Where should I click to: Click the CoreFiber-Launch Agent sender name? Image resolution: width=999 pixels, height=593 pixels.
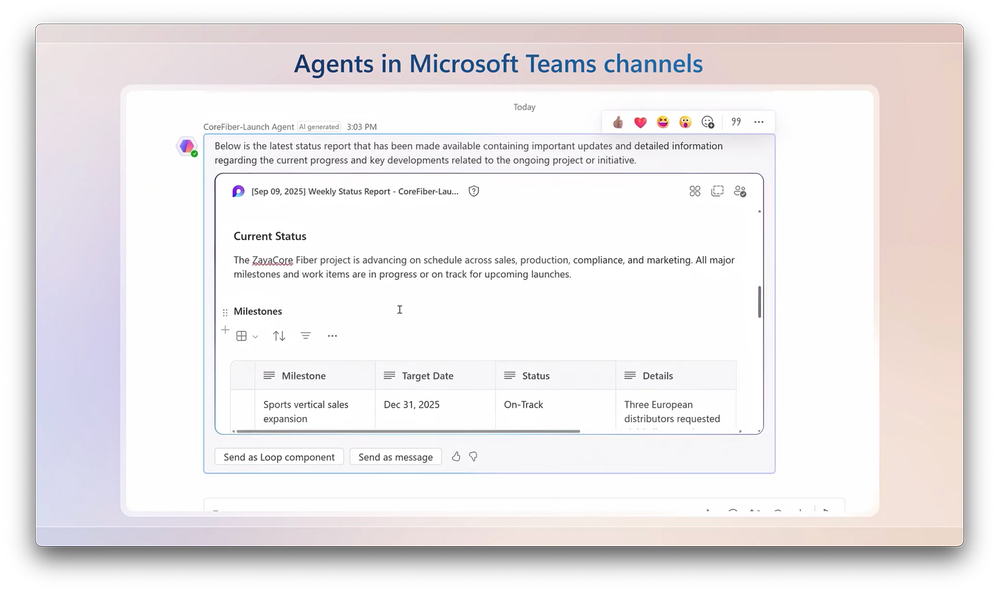tap(248, 127)
